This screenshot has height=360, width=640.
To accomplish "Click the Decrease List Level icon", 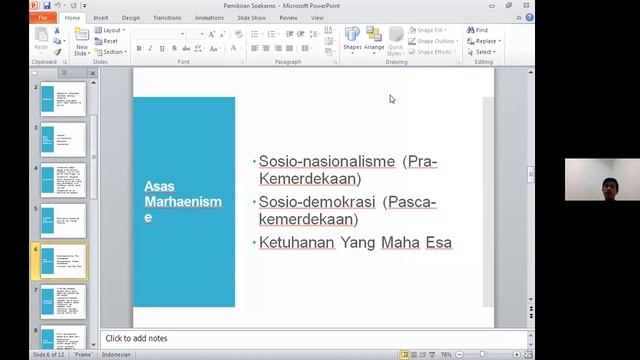I will tap(289, 34).
